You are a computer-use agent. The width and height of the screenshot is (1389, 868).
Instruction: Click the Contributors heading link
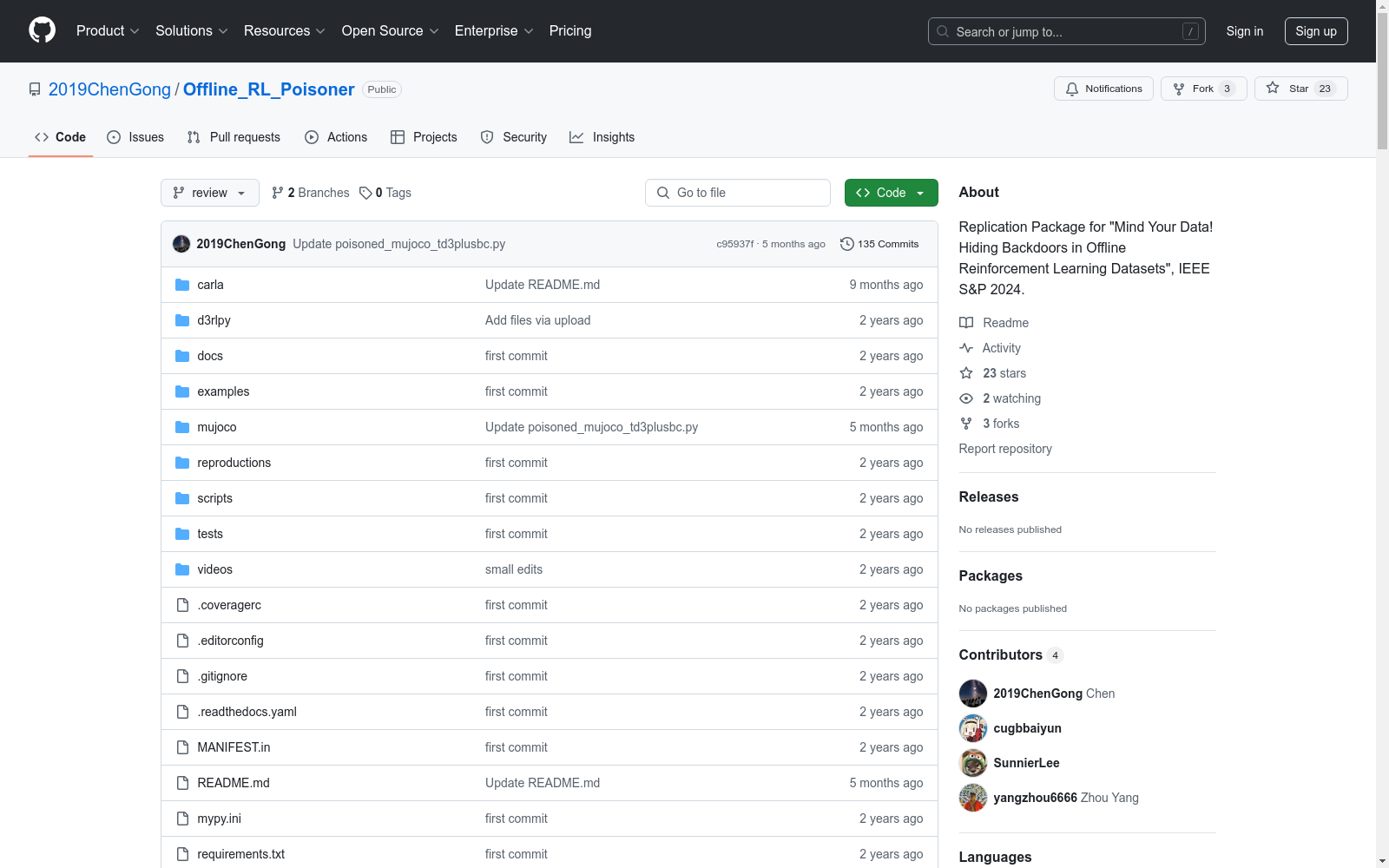1011,655
